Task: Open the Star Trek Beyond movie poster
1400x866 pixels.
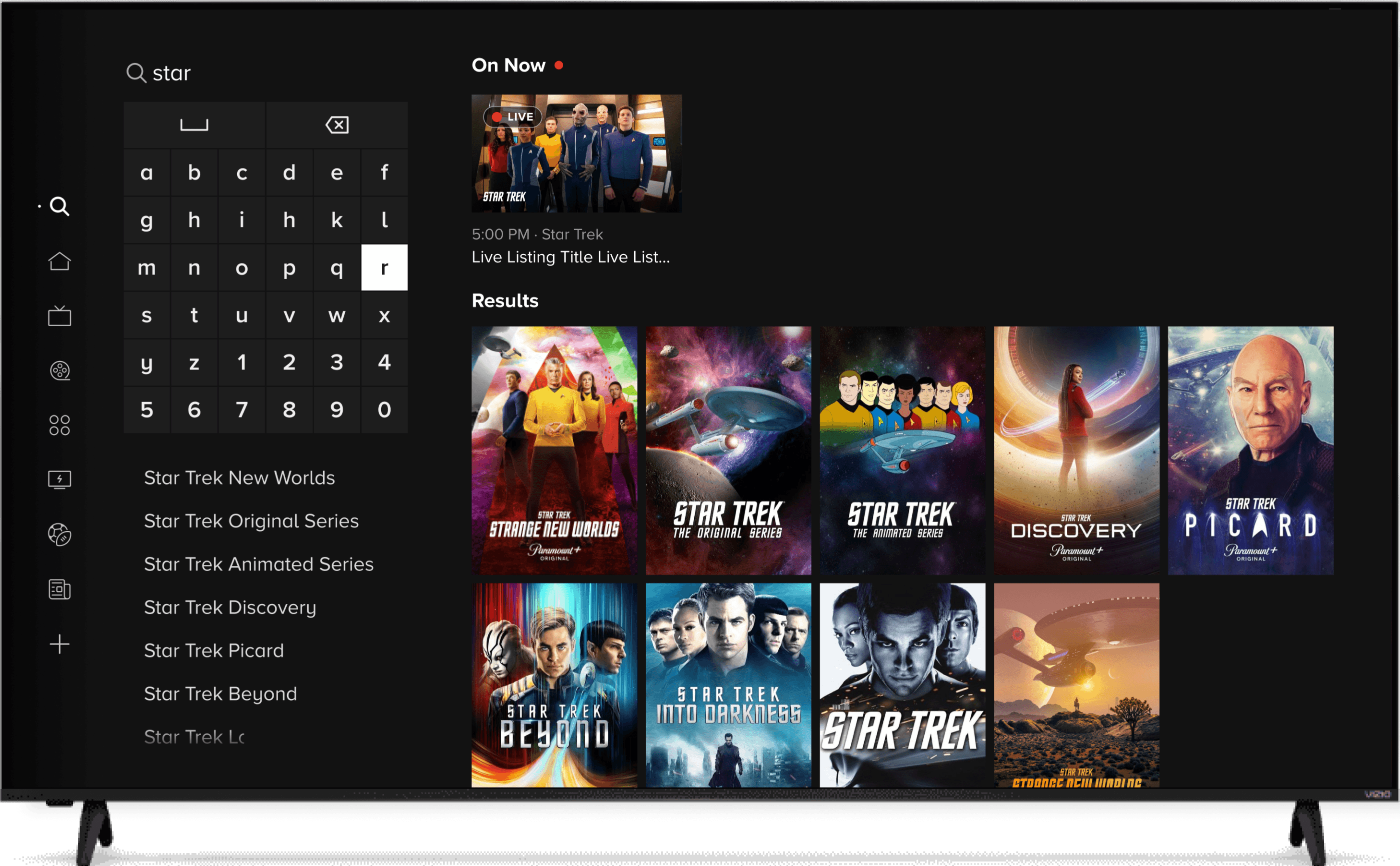Action: (x=555, y=685)
